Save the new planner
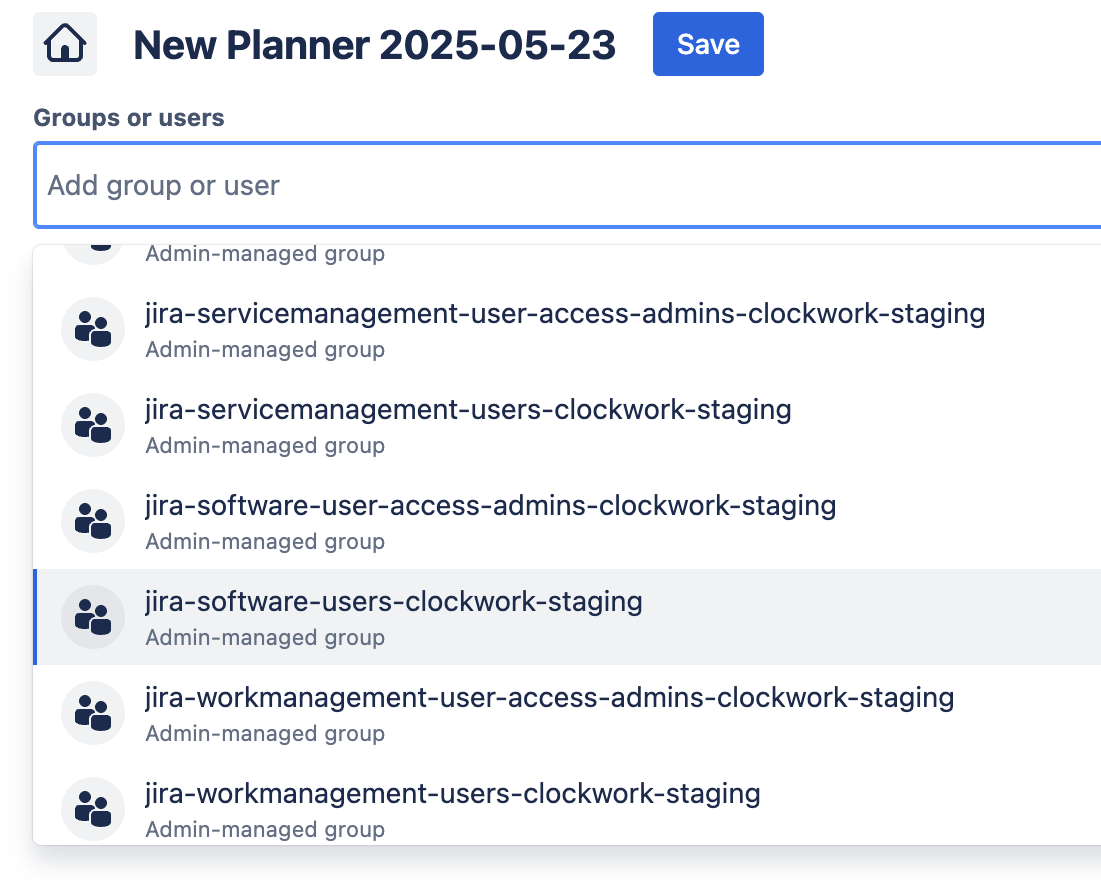 click(x=708, y=44)
